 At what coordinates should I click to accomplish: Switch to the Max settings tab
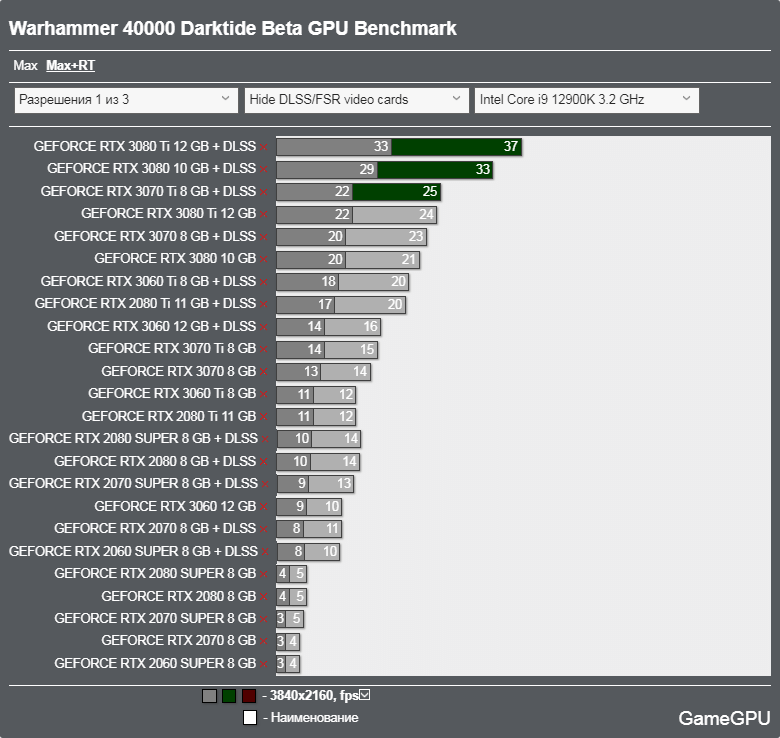click(25, 66)
